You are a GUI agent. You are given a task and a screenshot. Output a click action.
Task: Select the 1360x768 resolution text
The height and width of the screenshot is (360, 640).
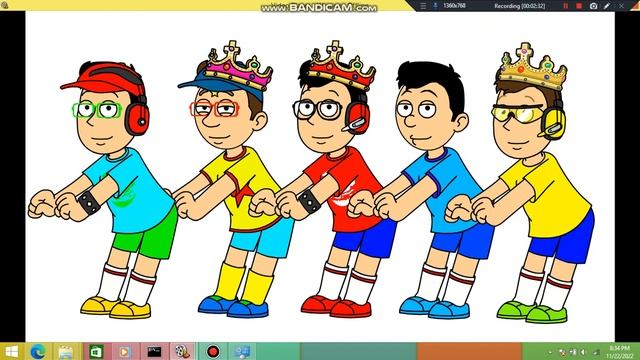454,6
